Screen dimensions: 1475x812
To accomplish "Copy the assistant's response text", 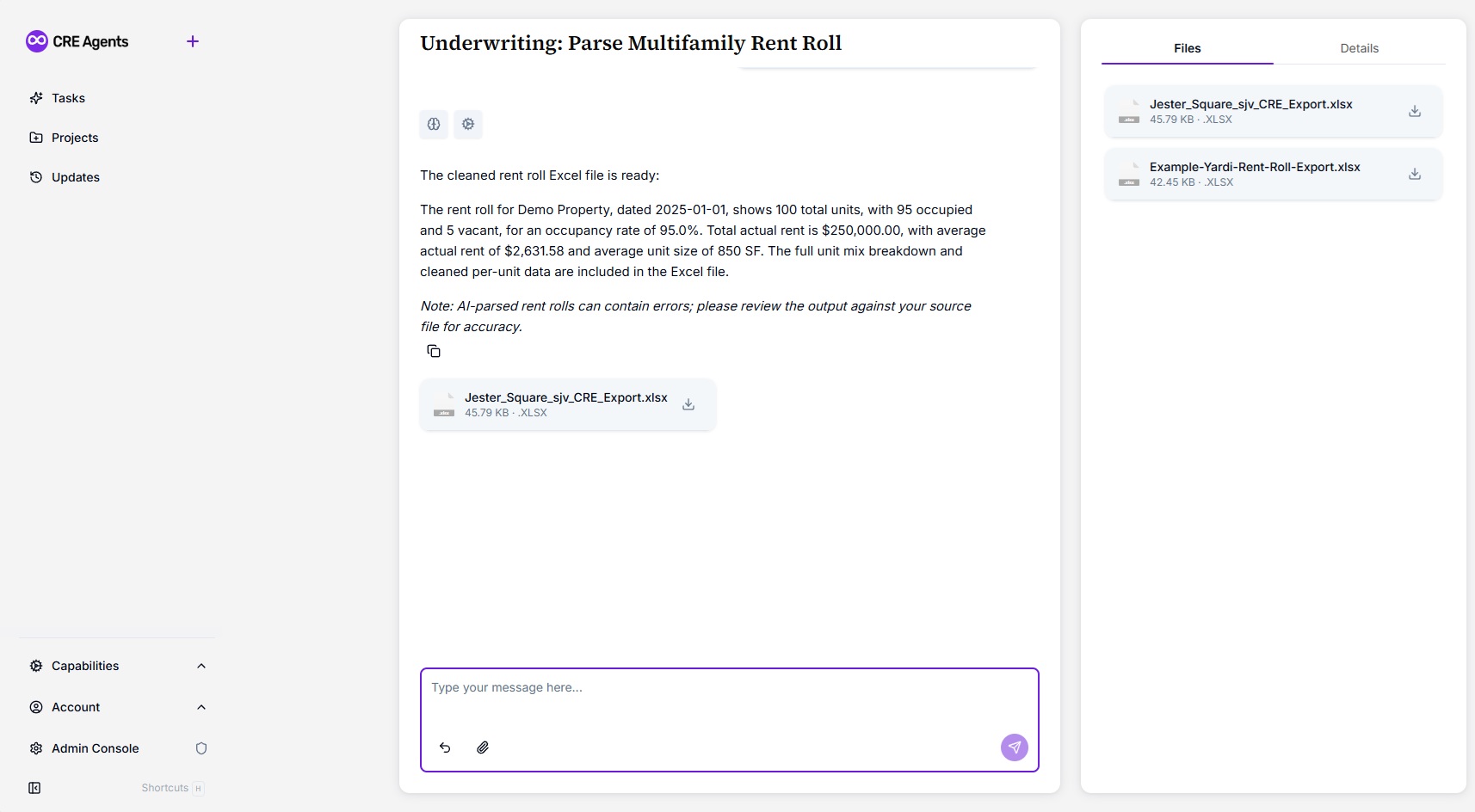I will click(434, 351).
